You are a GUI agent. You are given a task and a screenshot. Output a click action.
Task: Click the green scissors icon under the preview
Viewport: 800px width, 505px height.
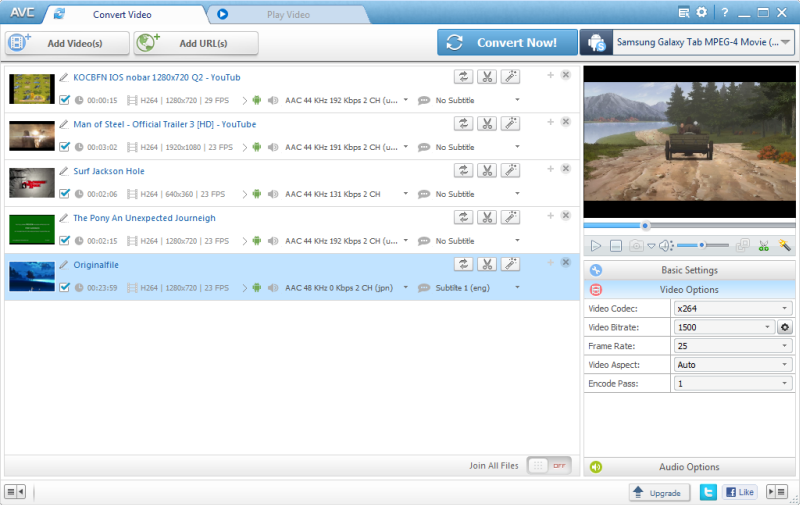[x=764, y=245]
